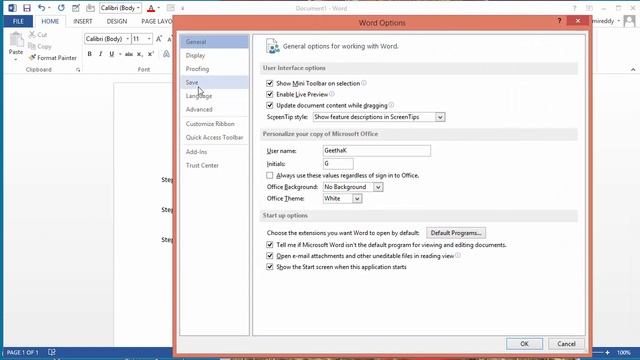Toggle Enable Live Preview checkbox
This screenshot has height=360, width=640.
pos(270,94)
